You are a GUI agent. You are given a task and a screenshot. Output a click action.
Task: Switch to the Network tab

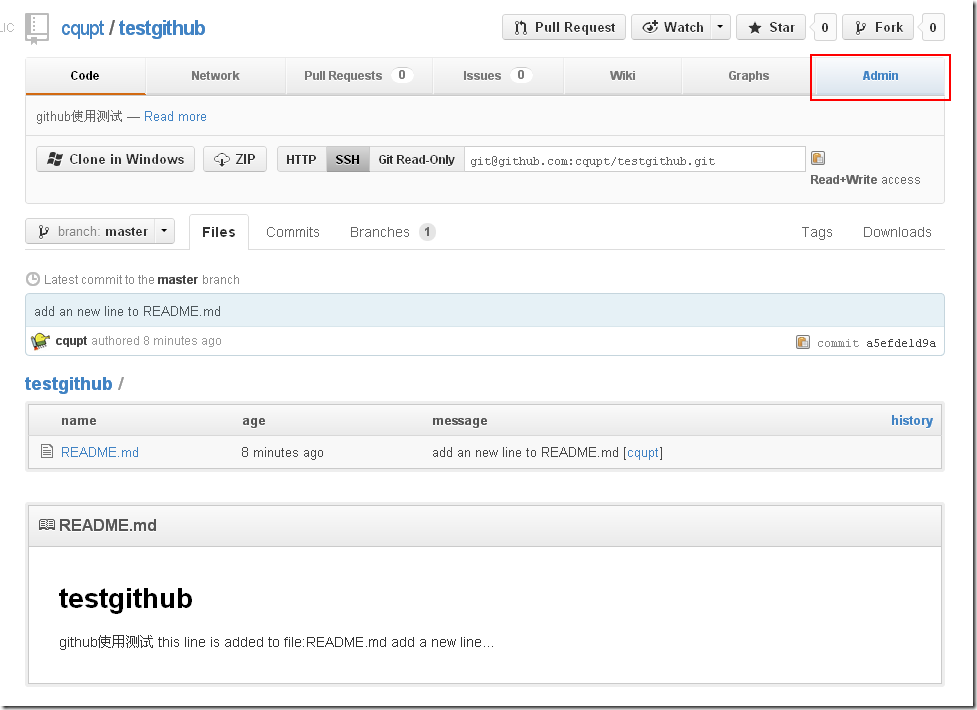pyautogui.click(x=215, y=75)
